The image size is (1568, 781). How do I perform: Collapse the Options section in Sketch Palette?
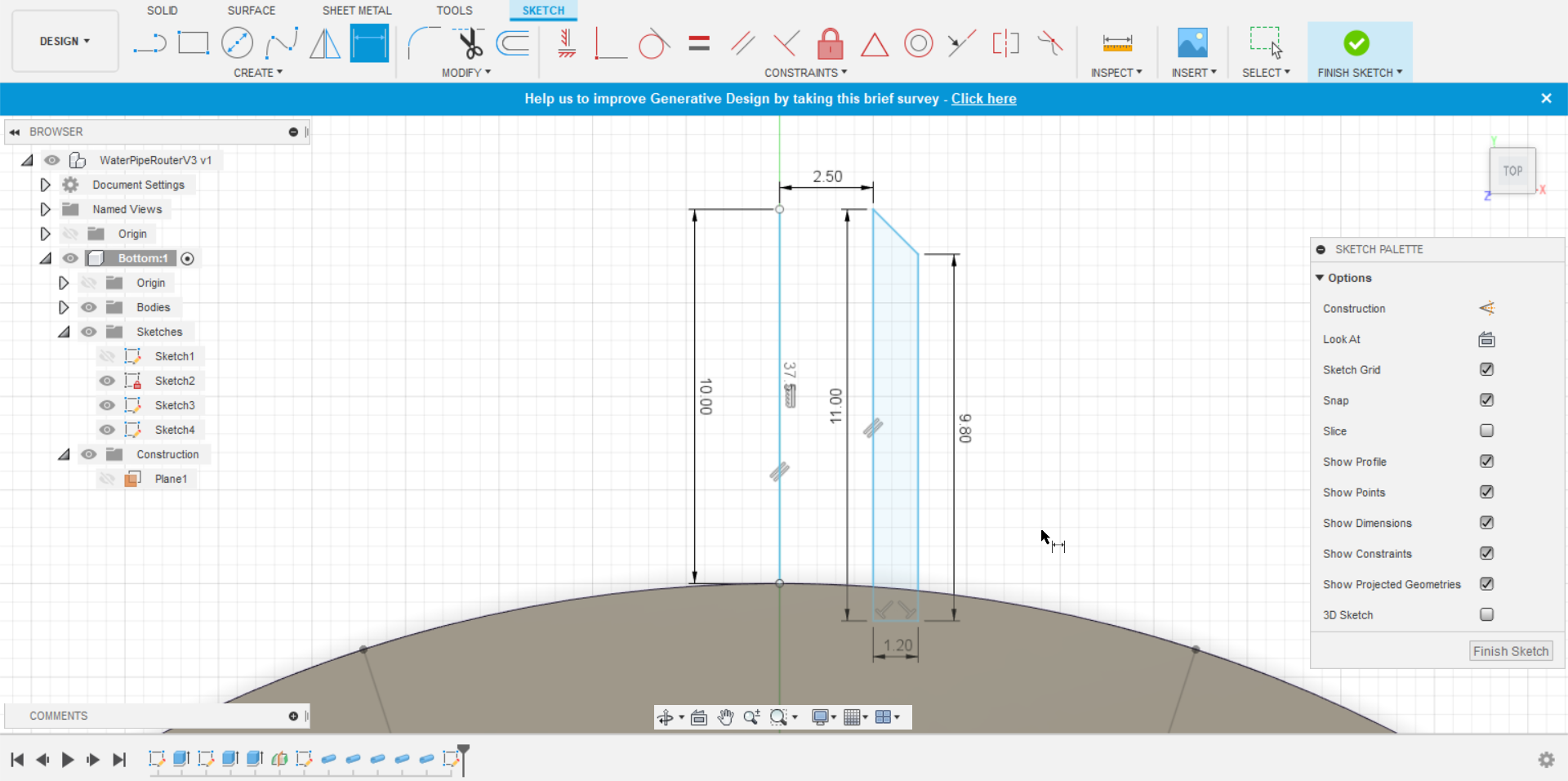1321,278
